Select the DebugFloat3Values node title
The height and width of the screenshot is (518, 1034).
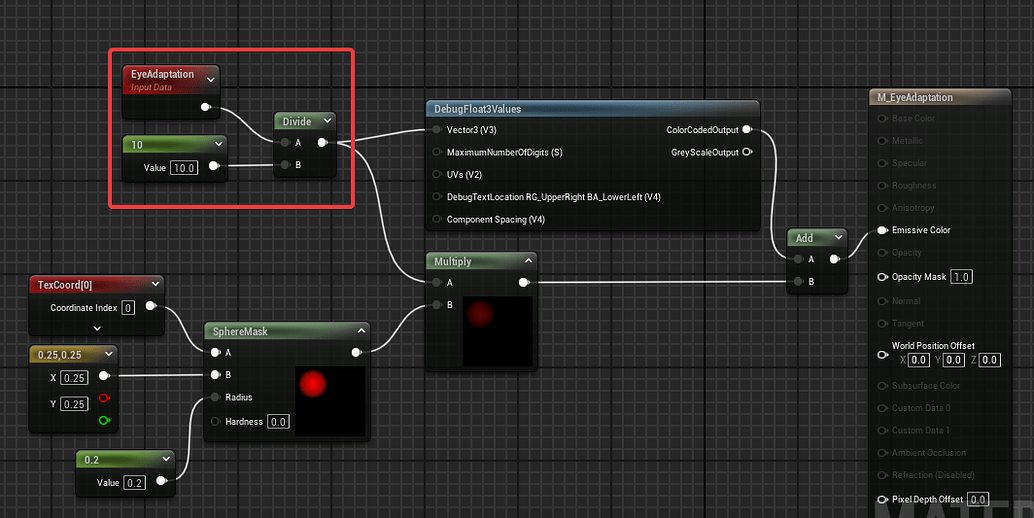pyautogui.click(x=477, y=109)
